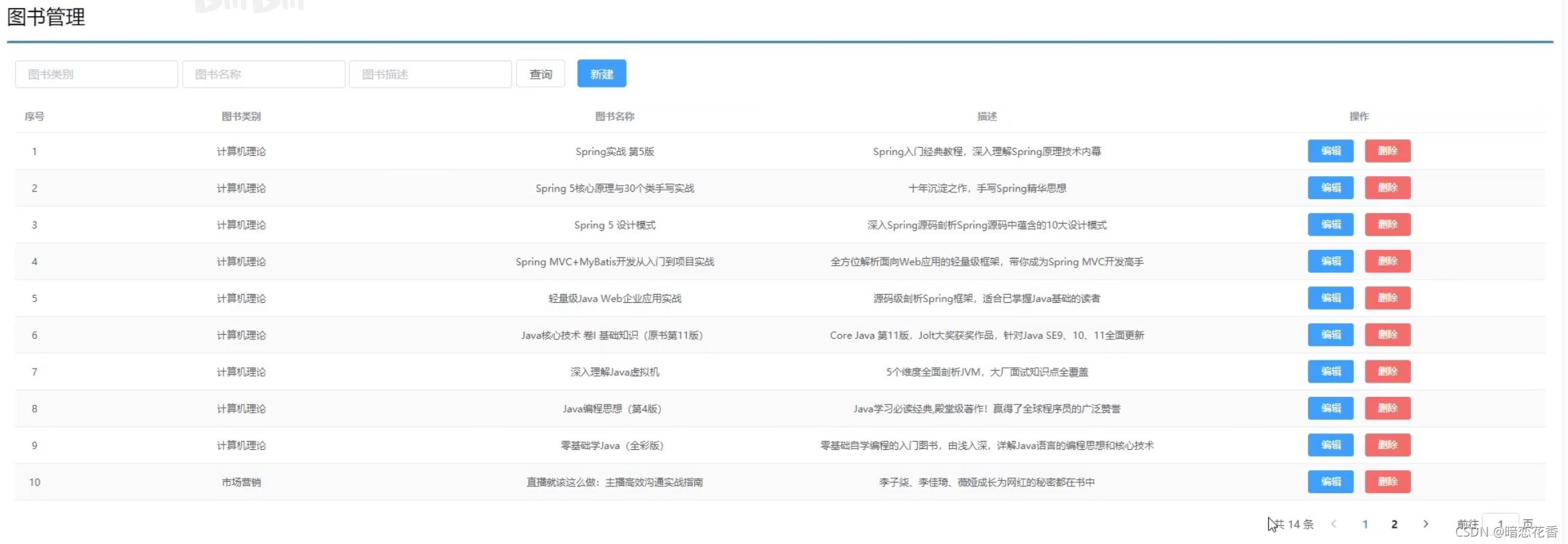This screenshot has width=1568, height=544.
Task: Click the previous page arrow
Action: 1334,524
